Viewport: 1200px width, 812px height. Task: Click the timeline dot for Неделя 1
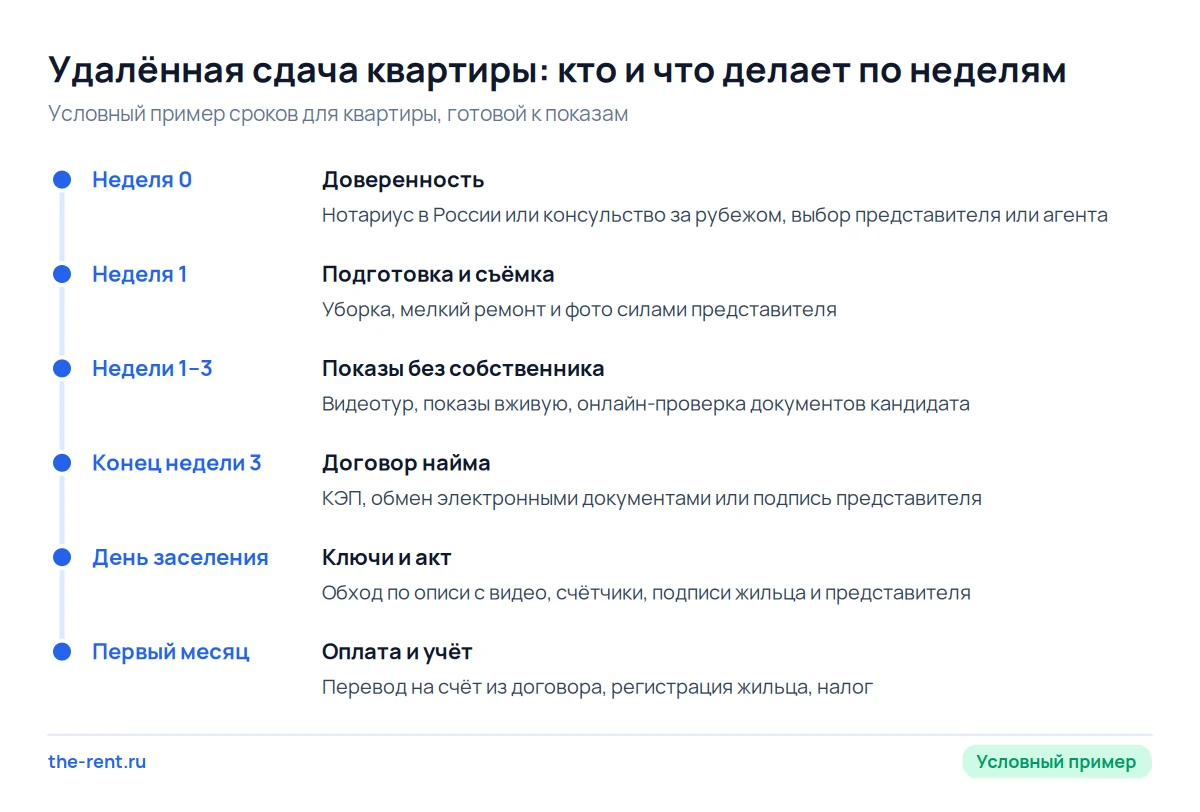pos(62,274)
